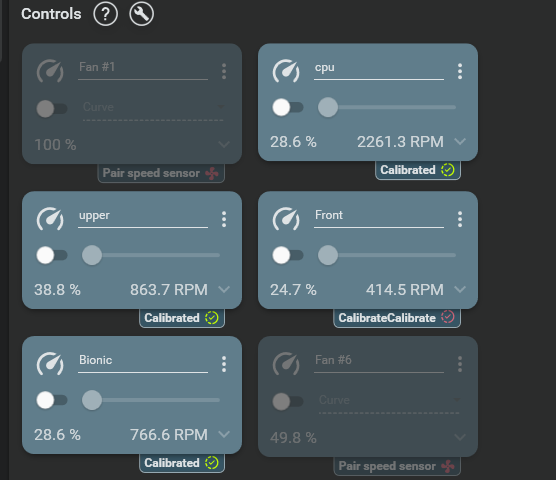The image size is (556, 480).
Task: Open the three-dot menu on Fan #1 card
Action: (x=224, y=71)
